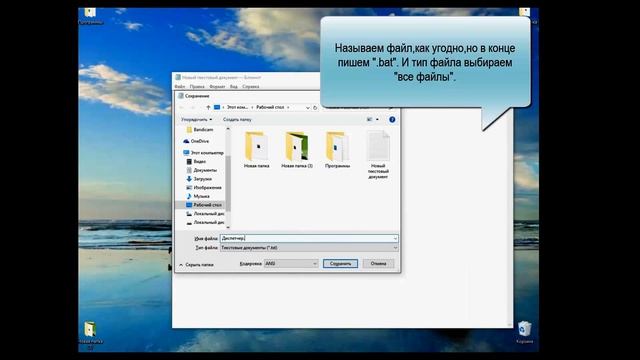
Task: Open the Видео folder in the sidebar
Action: 196,162
